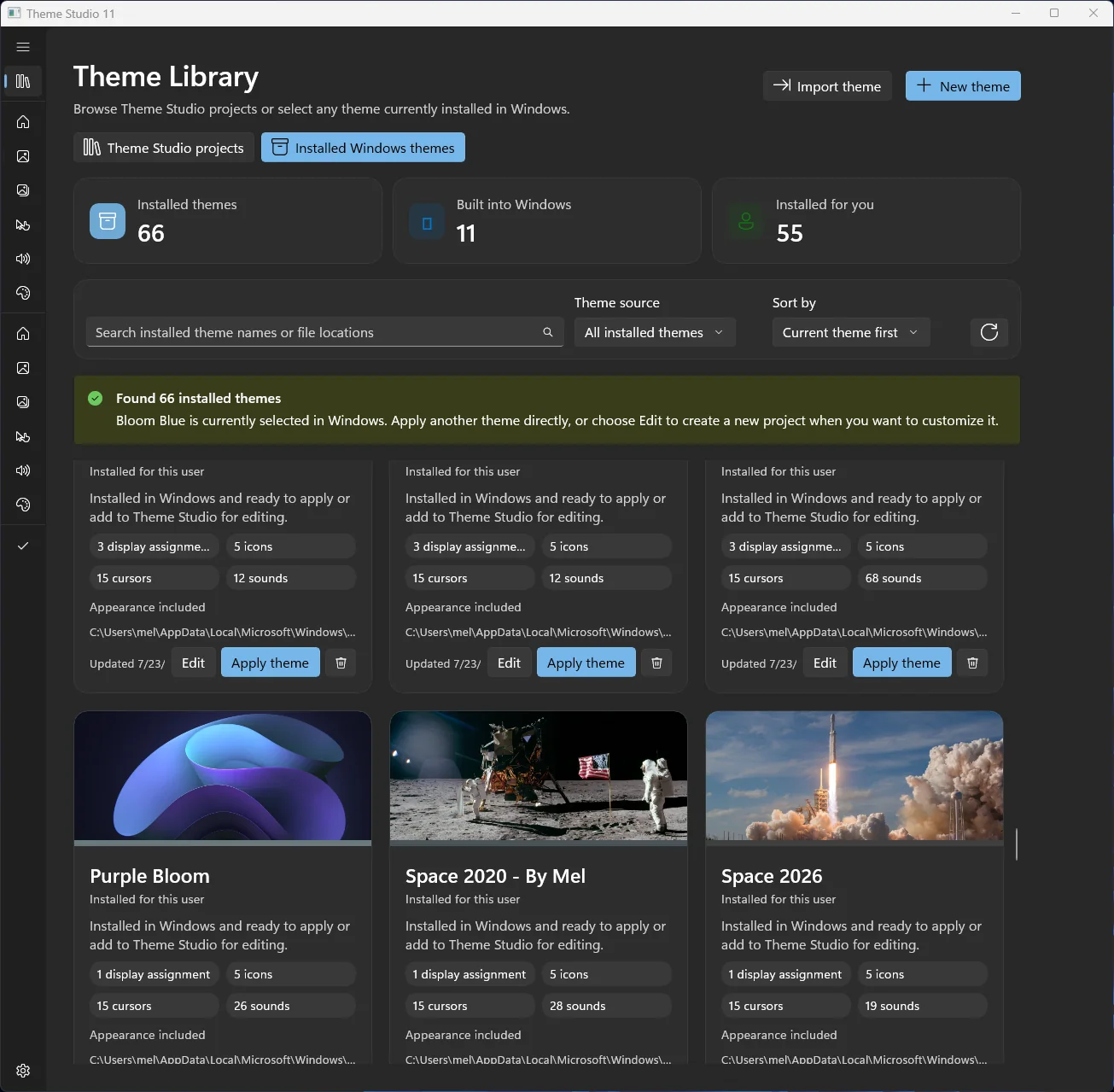The height and width of the screenshot is (1092, 1114).
Task: Click the Purple Bloom title
Action: (149, 876)
